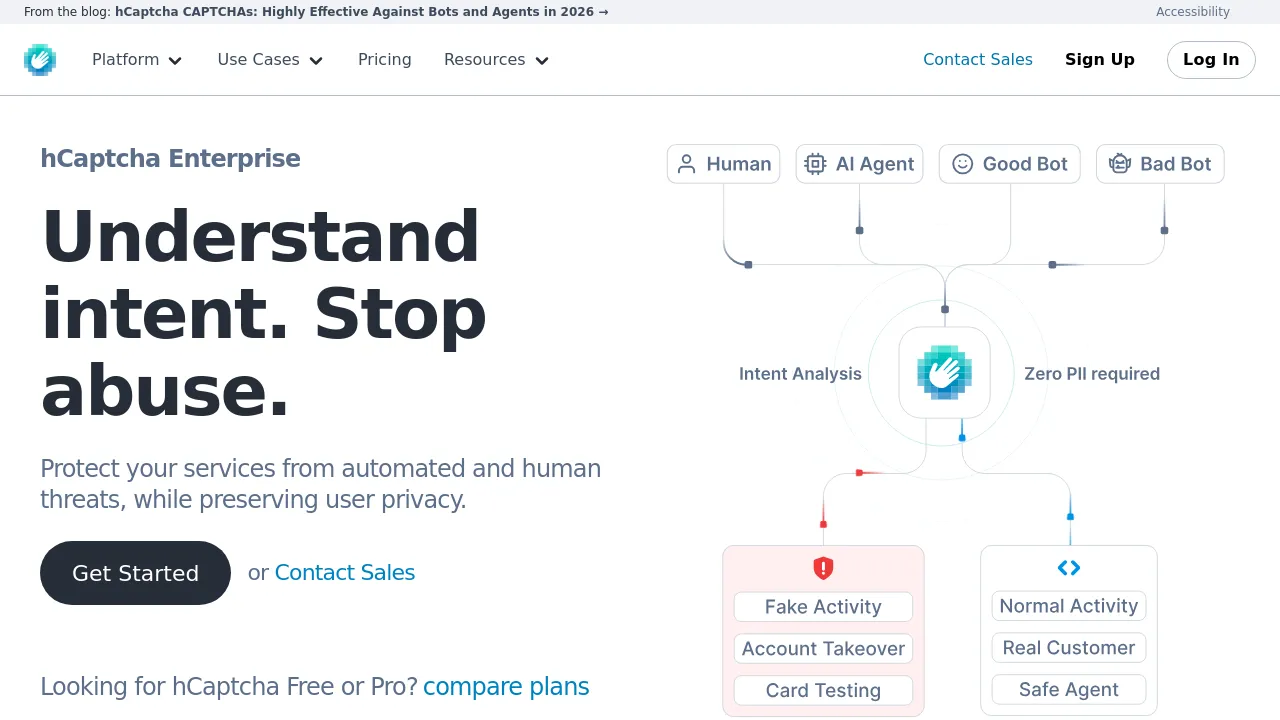This screenshot has width=1280, height=720.
Task: Expand the Resources chevron
Action: (x=542, y=61)
